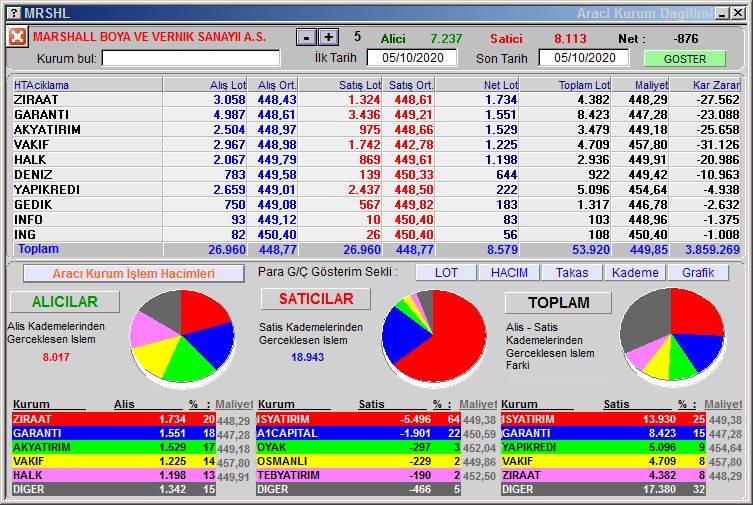Click blue A1CAPITAL bar in sellers list

click(358, 433)
